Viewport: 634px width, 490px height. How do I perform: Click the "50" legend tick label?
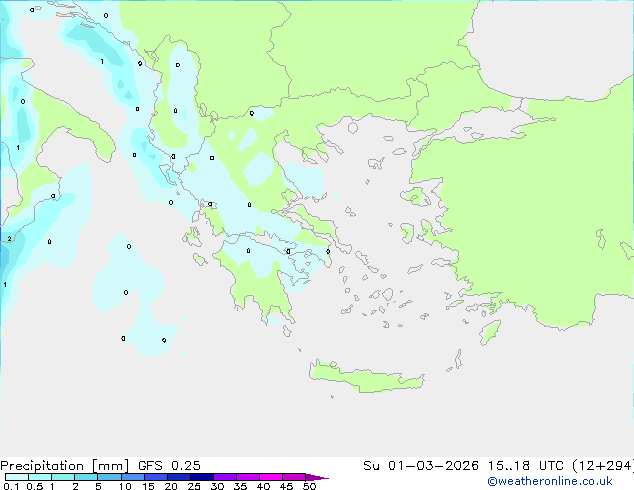coord(309,486)
